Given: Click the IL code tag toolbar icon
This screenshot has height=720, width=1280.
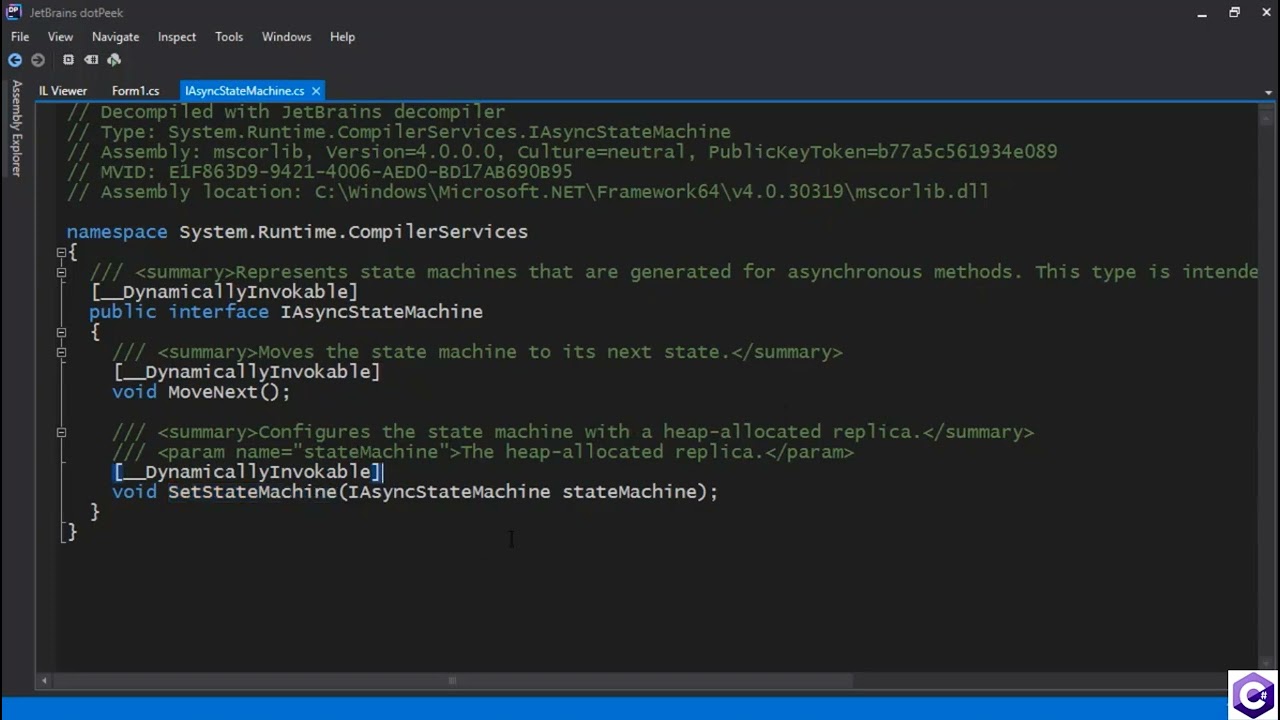Looking at the screenshot, I should 91,60.
